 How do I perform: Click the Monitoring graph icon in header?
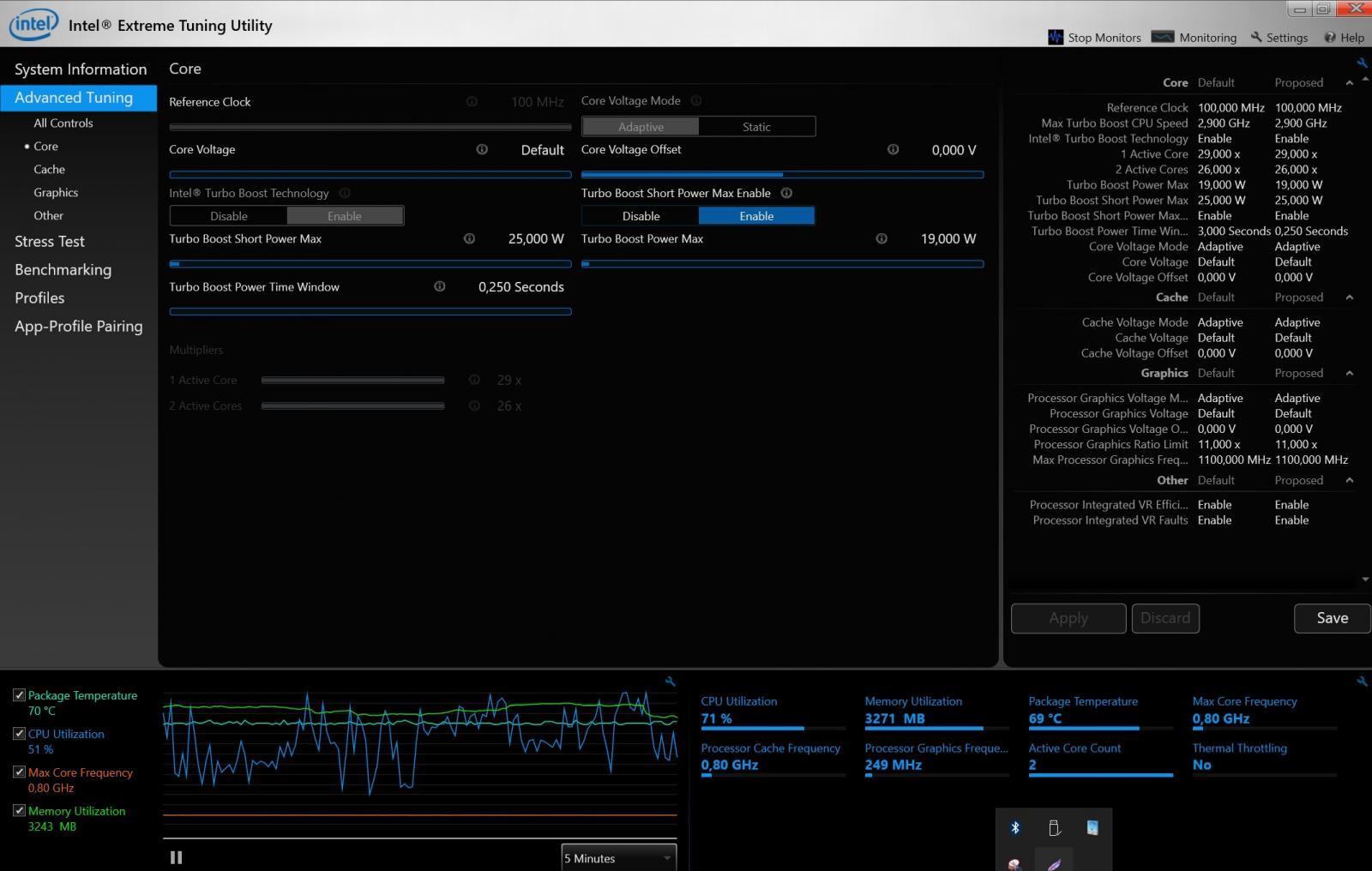click(1162, 37)
